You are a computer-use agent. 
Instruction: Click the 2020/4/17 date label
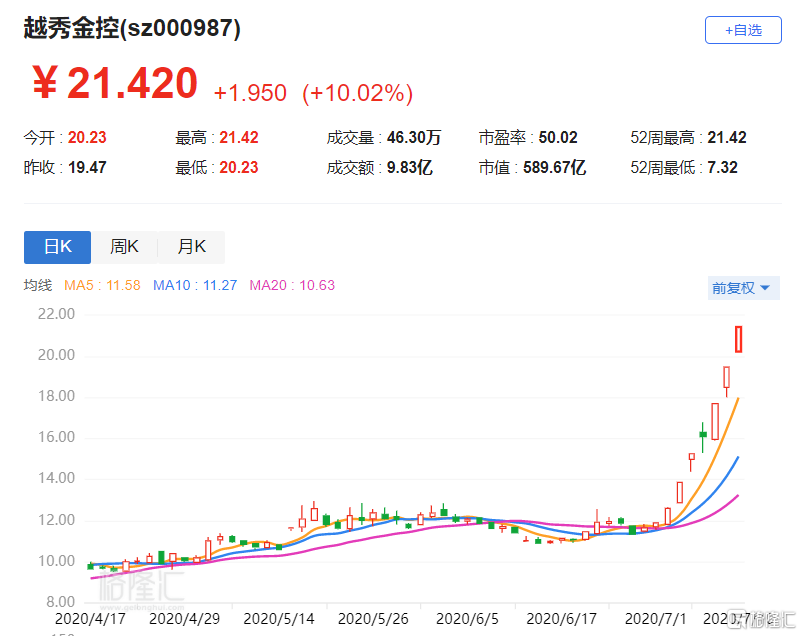click(90, 619)
